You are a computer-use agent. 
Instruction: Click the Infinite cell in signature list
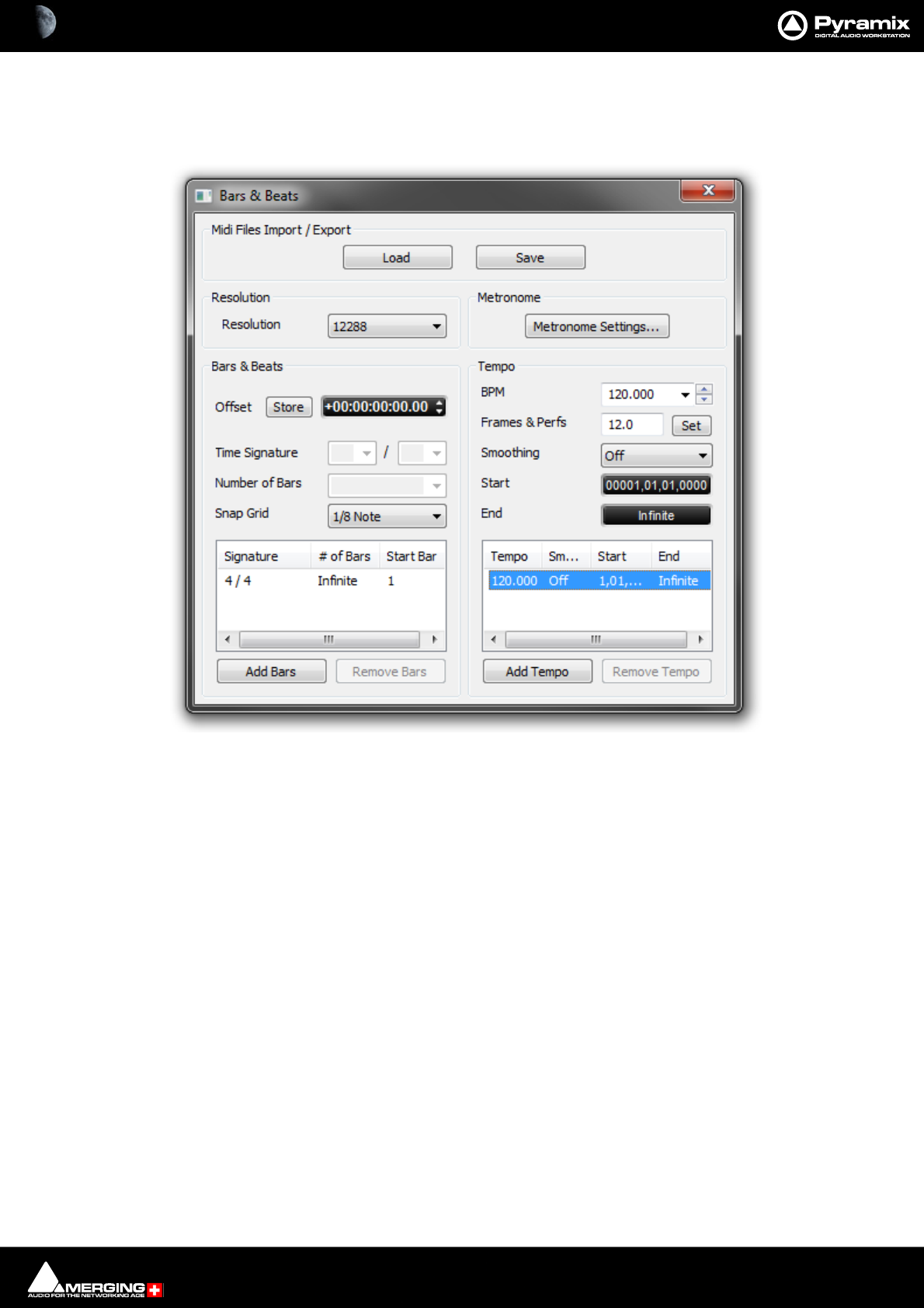(x=337, y=581)
